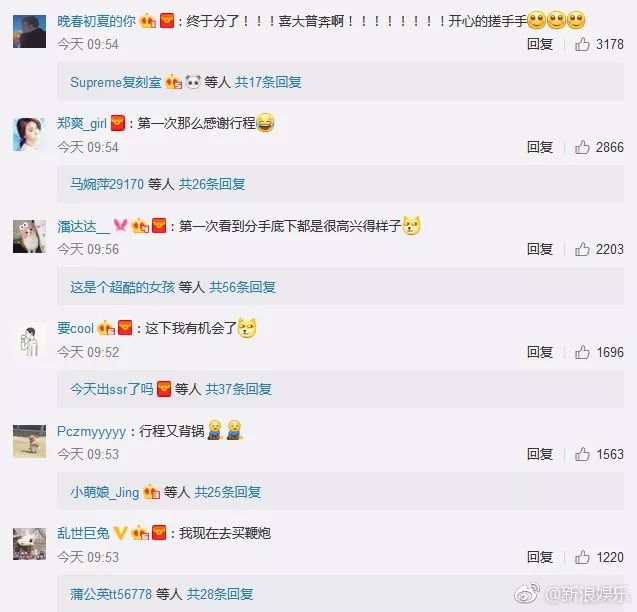Viewport: 637px width, 612px height.
Task: Click thumbs-up on 郑爽_girl's comment
Action: [x=582, y=147]
